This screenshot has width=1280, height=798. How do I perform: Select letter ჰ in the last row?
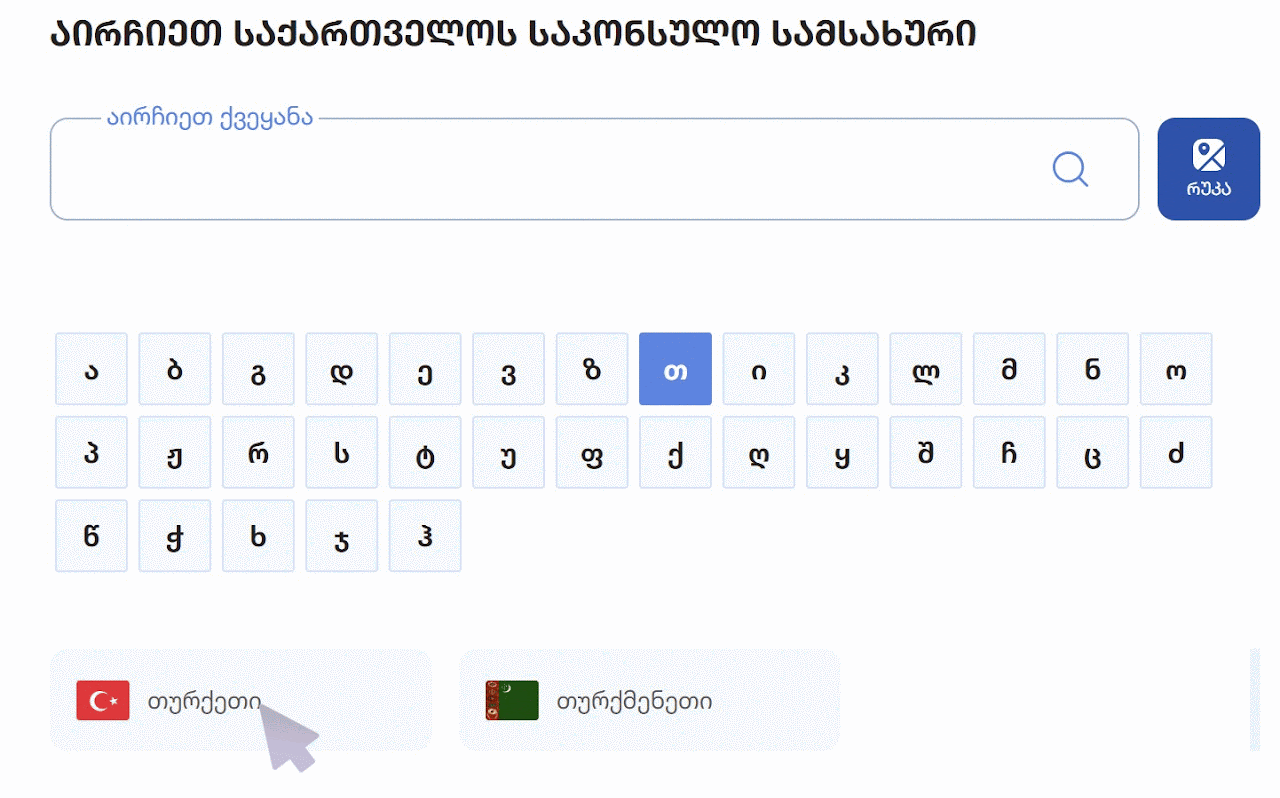pyautogui.click(x=425, y=536)
